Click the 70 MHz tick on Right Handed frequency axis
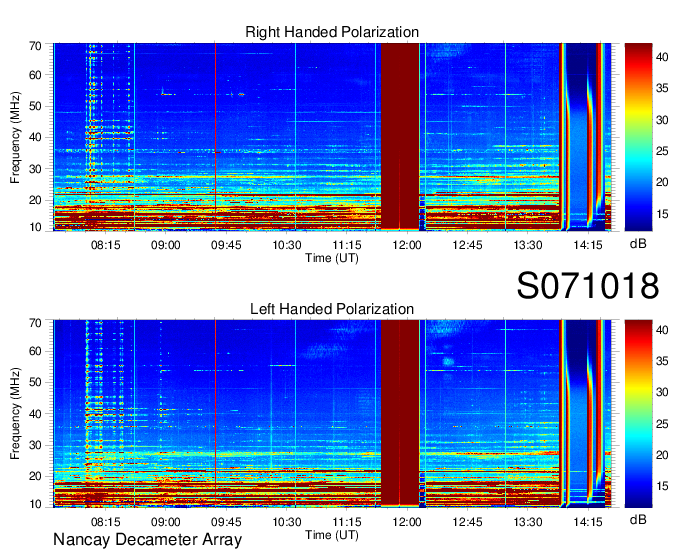680x552 pixels. (x=35, y=46)
